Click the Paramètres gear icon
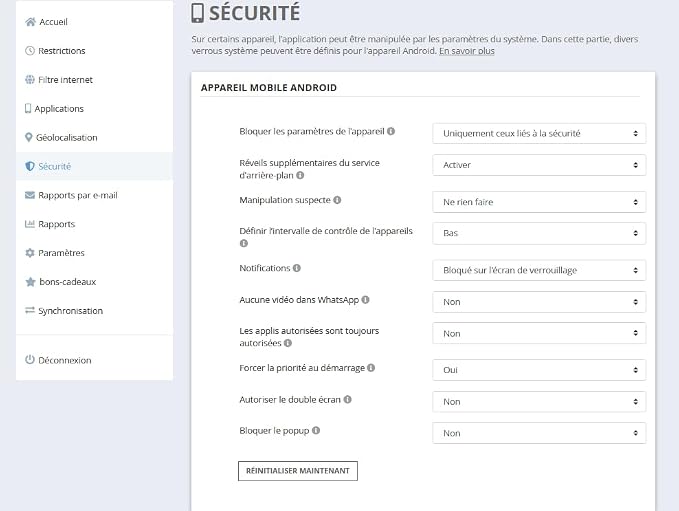The height and width of the screenshot is (511, 679). (x=29, y=253)
